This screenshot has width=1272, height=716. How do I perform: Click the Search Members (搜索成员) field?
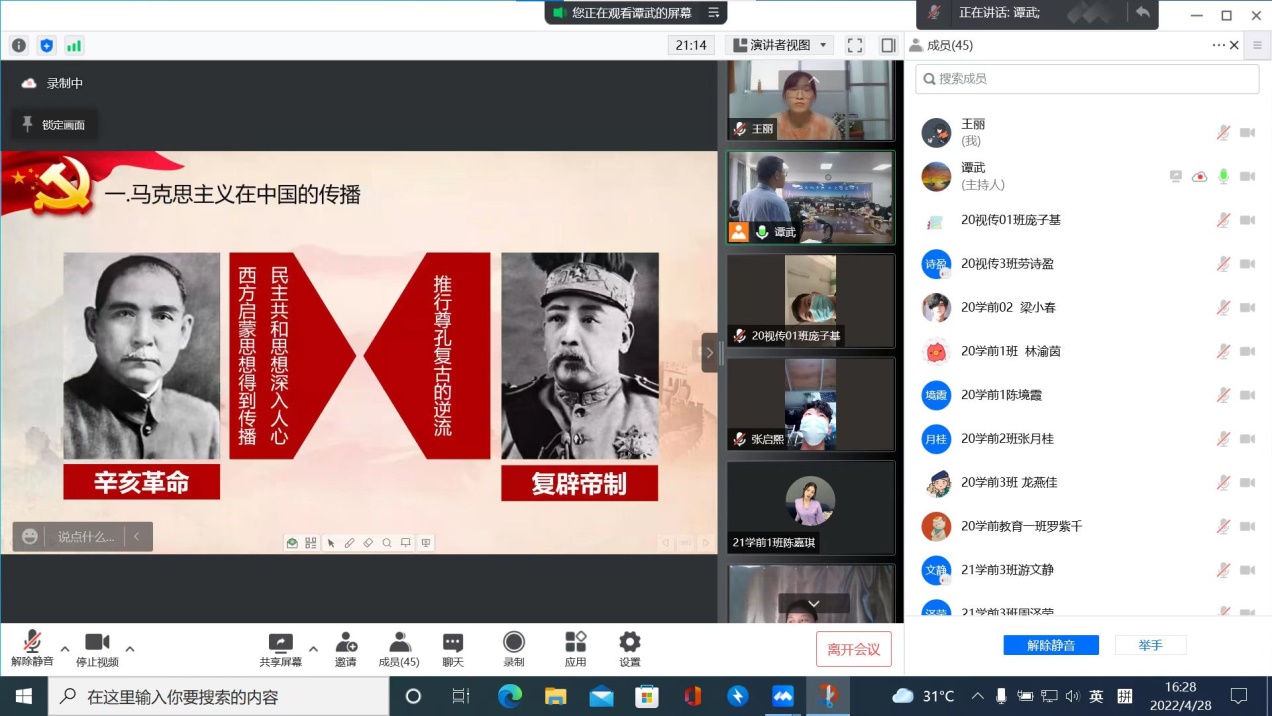click(x=1087, y=79)
